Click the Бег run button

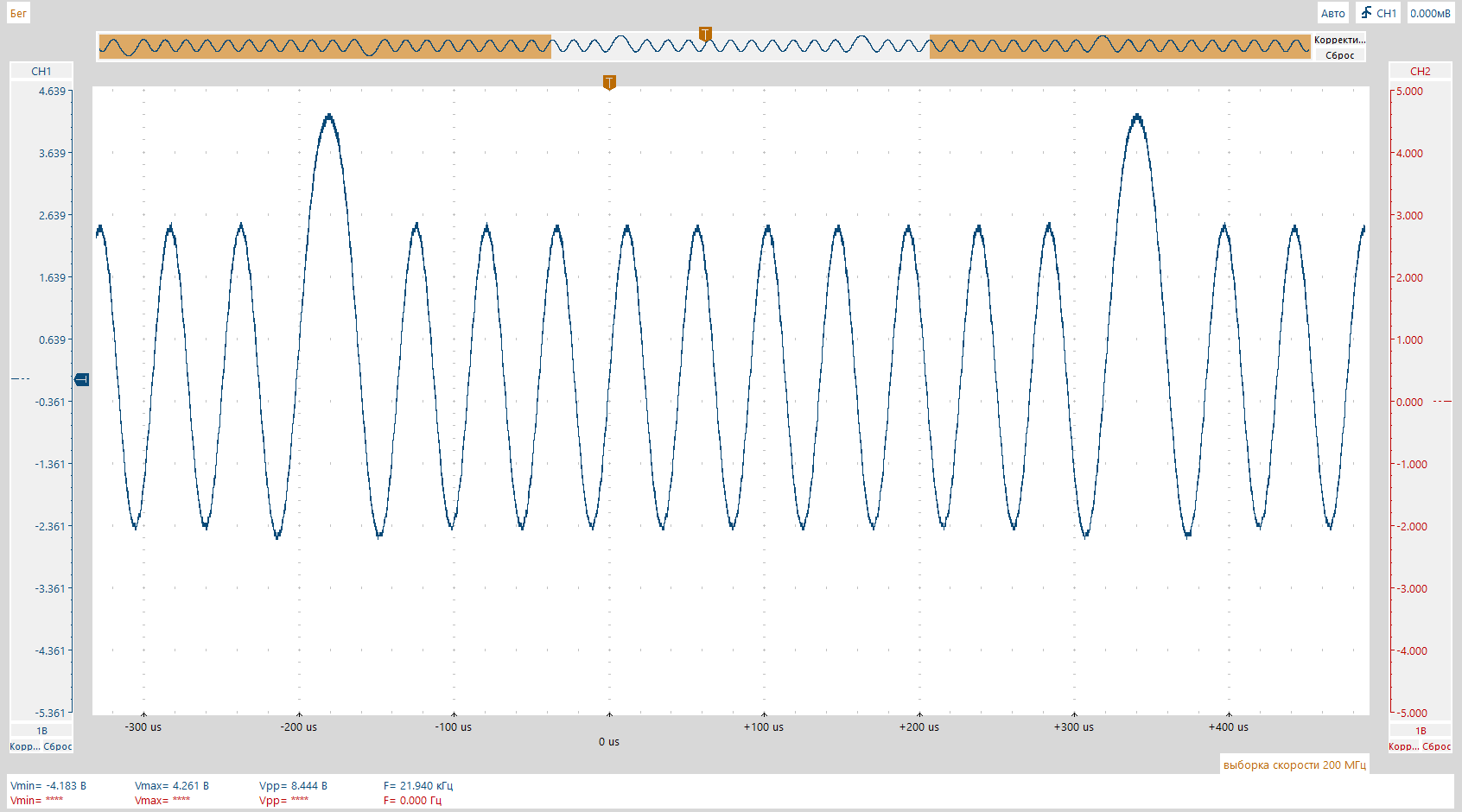point(18,13)
